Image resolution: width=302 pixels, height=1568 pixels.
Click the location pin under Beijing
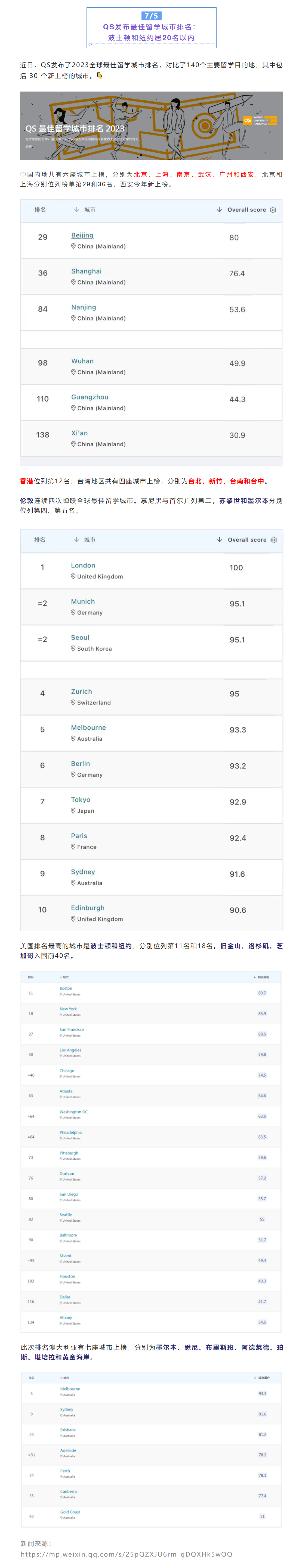pos(73,246)
